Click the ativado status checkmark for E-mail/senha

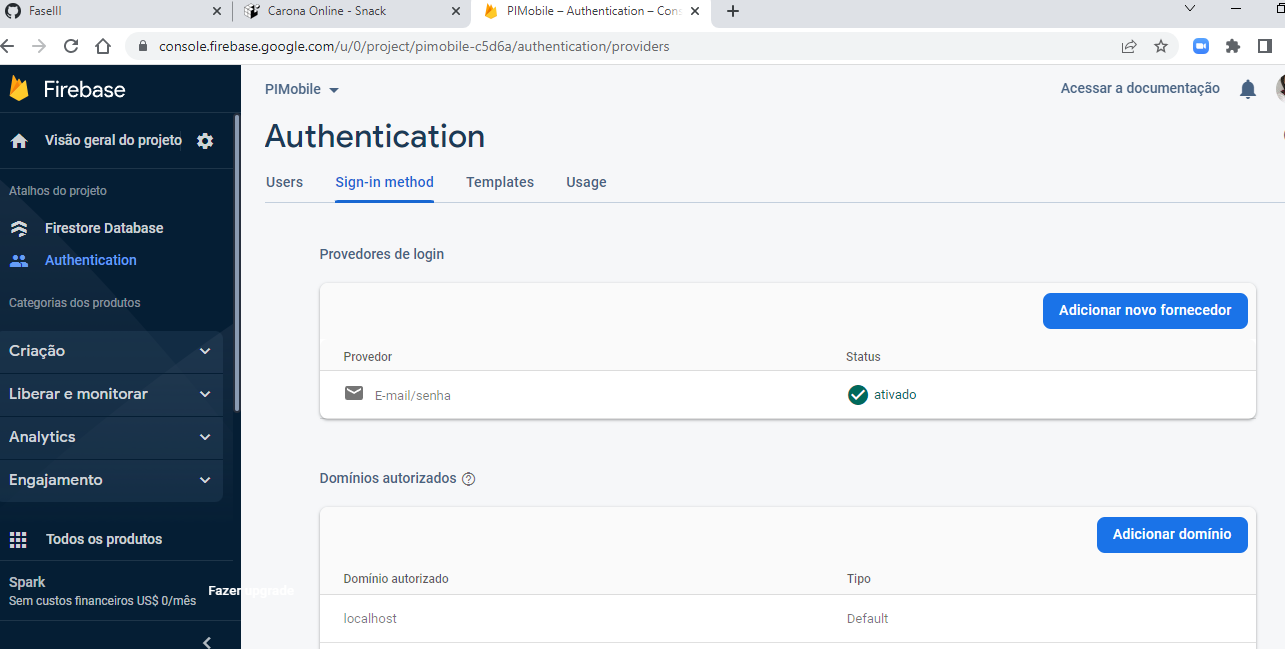(x=857, y=395)
